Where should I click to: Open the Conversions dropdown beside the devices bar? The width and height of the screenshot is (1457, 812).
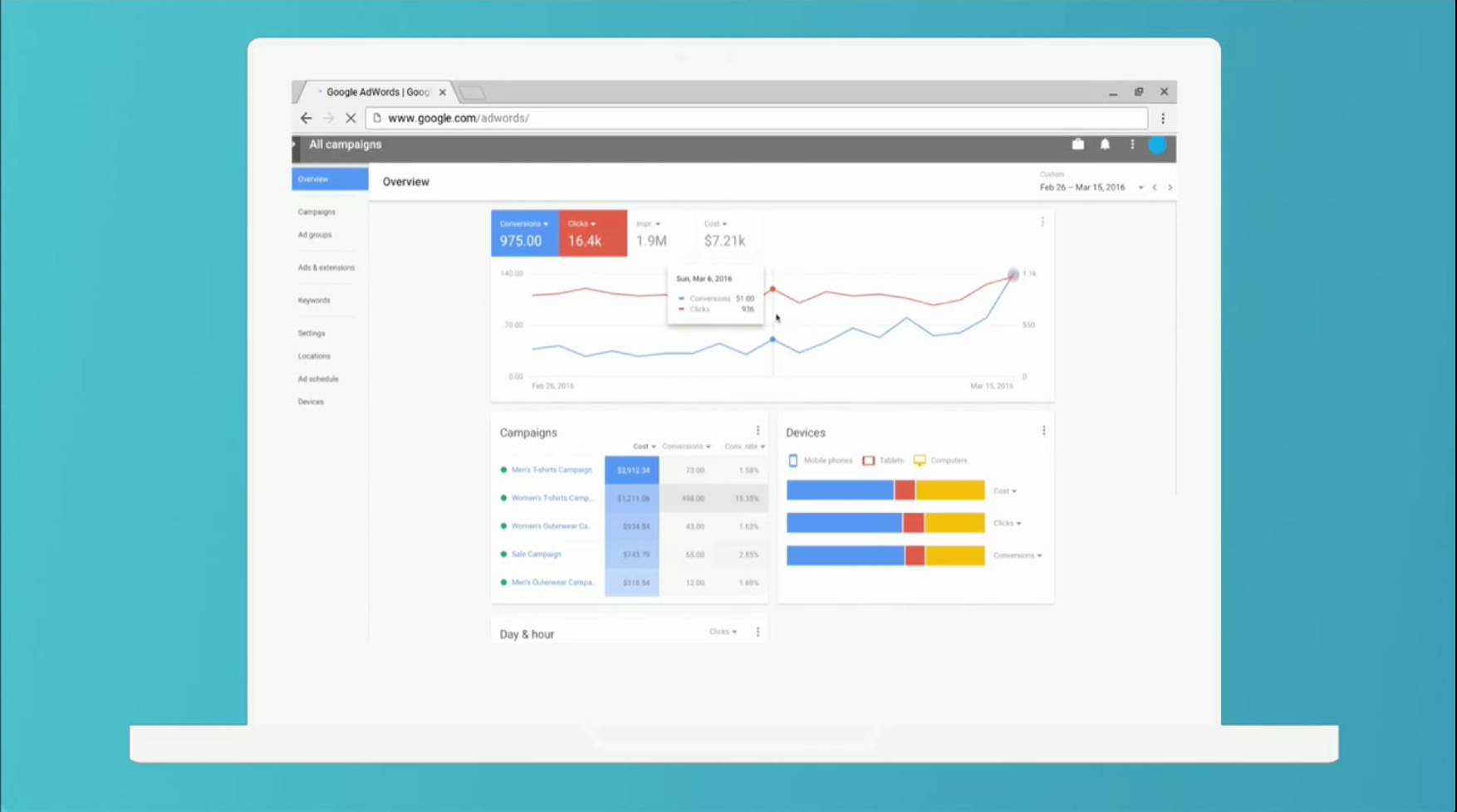(x=1018, y=555)
